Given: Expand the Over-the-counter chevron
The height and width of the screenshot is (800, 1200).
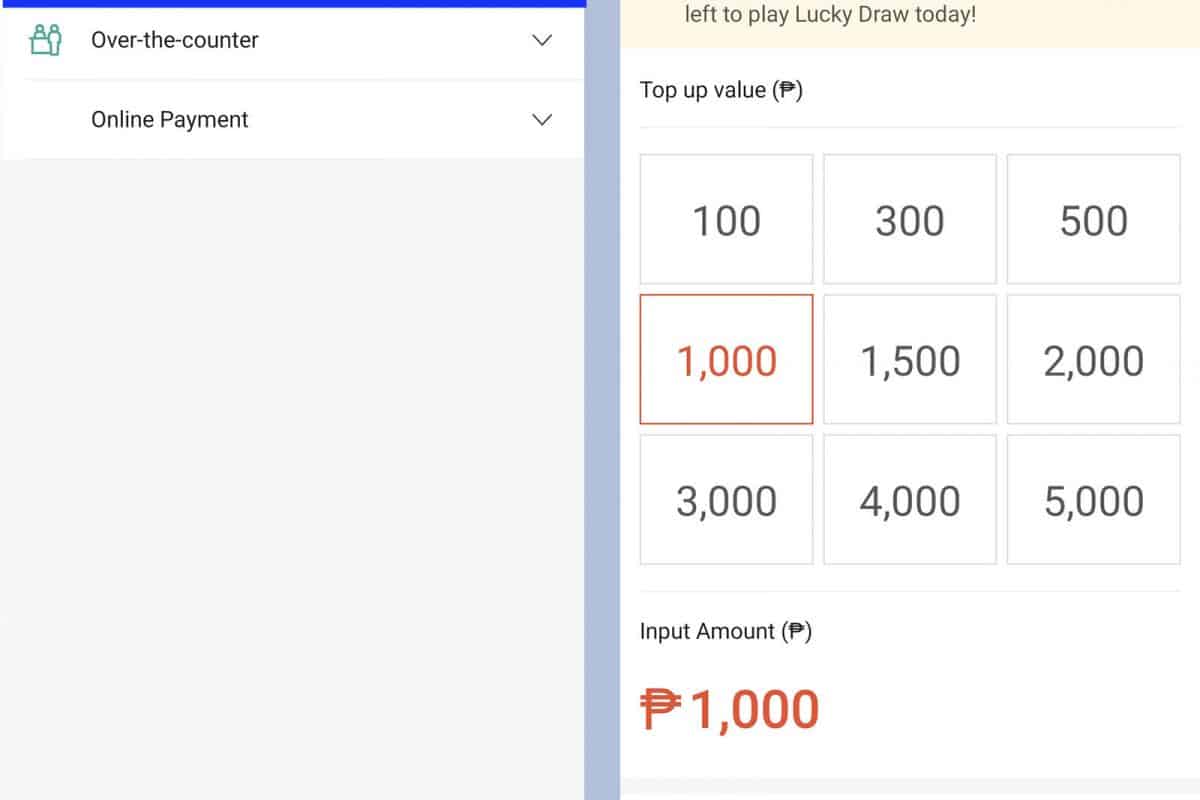Looking at the screenshot, I should [x=542, y=40].
